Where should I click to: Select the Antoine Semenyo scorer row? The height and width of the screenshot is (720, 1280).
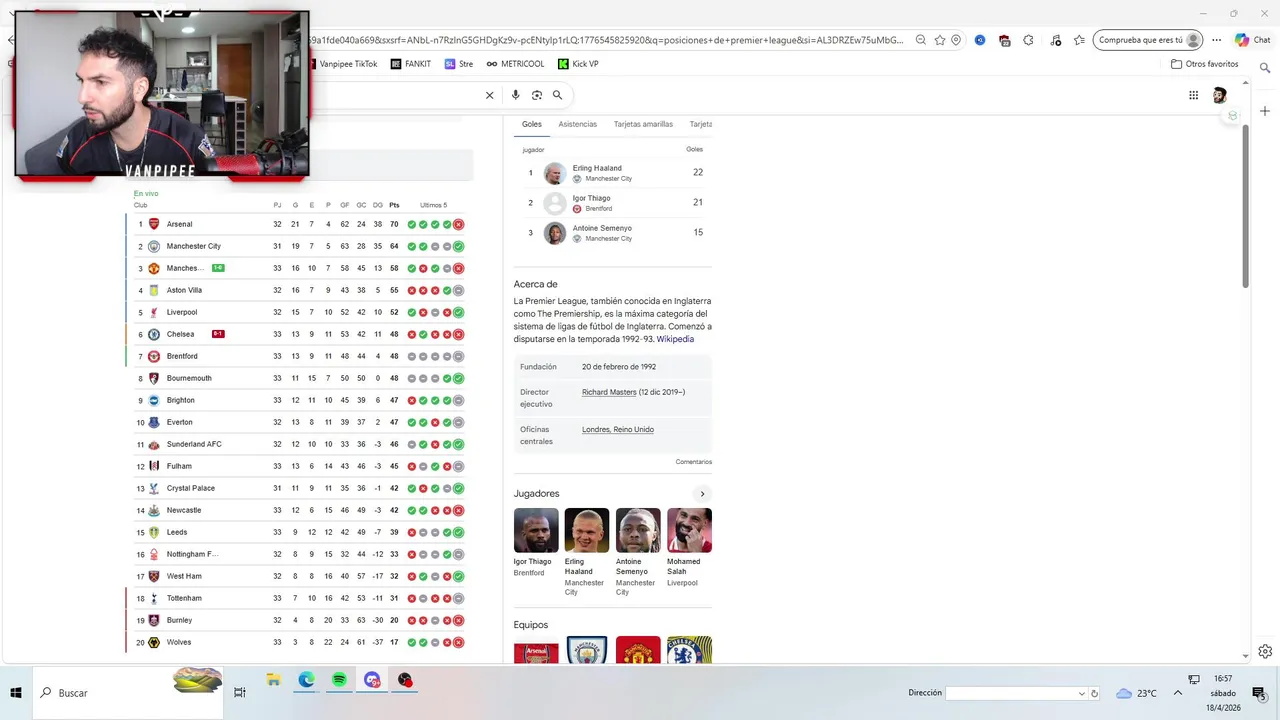pyautogui.click(x=613, y=233)
